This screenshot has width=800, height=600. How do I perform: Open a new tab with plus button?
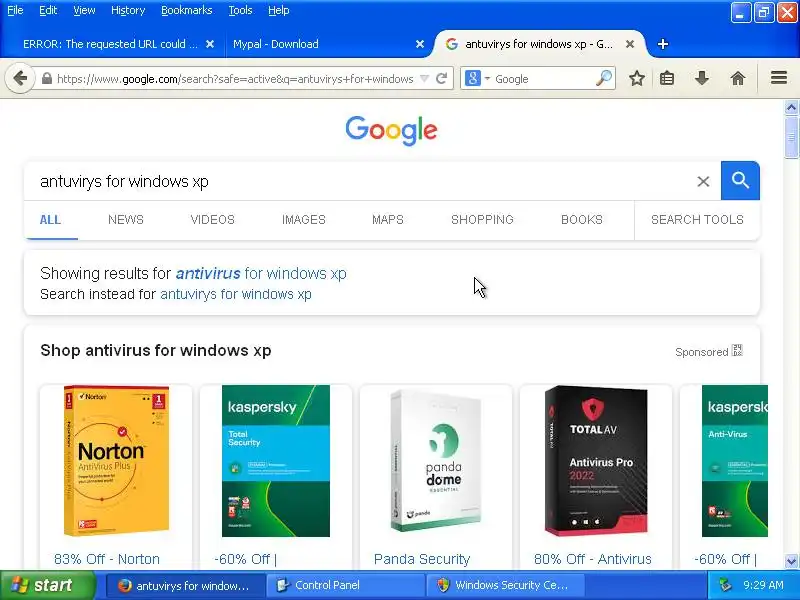[663, 44]
